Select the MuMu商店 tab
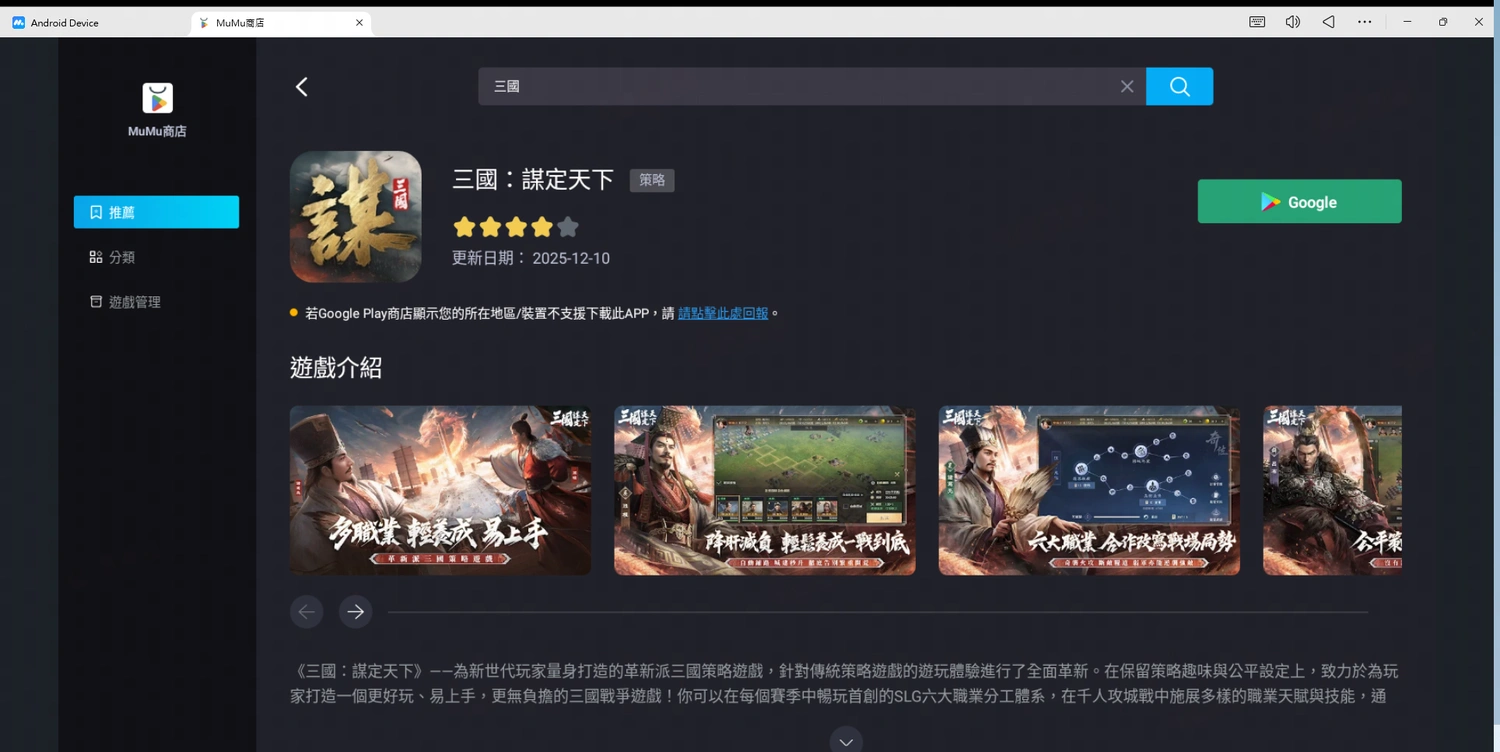Screen dimensions: 1500x752 click(241, 22)
